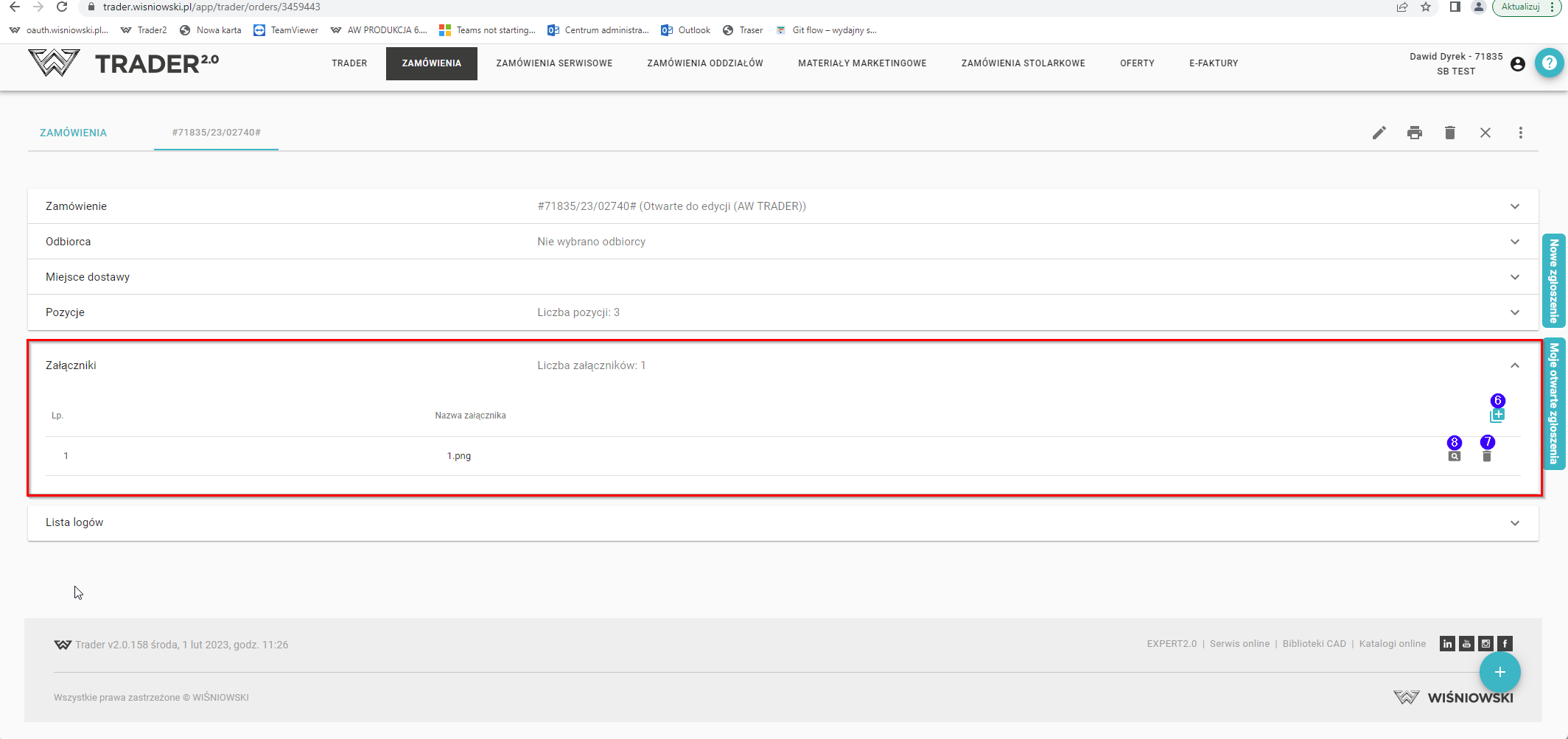Expand the Lista logów section
The image size is (1568, 739).
coord(1514,523)
